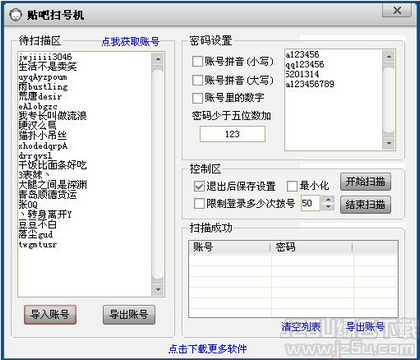420x360 pixels.
Task: Select account uyqAyzpoum
Action: click(43, 77)
